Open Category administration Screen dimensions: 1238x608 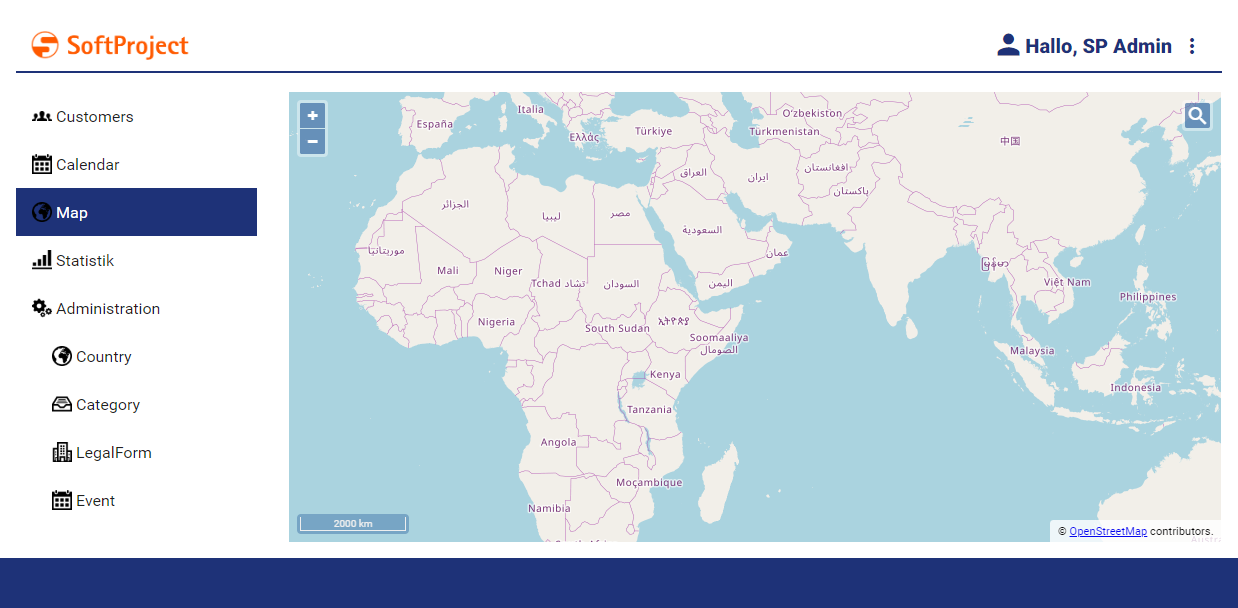coord(107,405)
